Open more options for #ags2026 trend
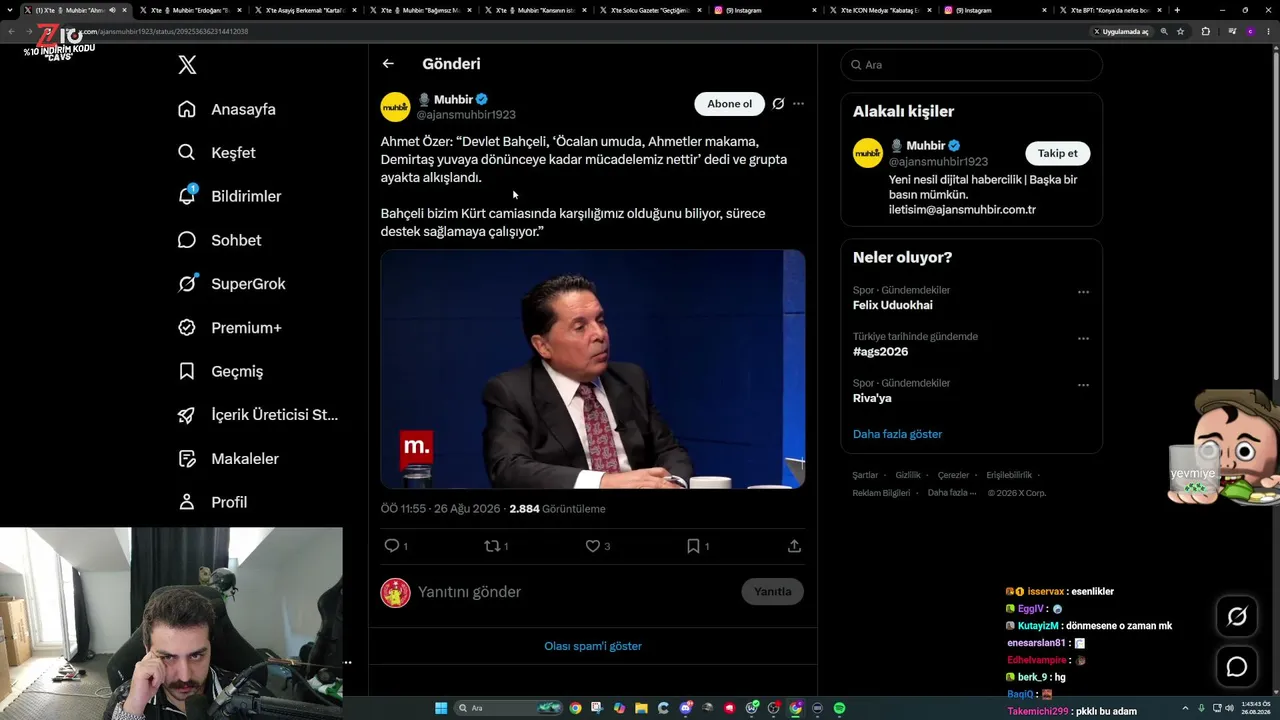Viewport: 1280px width, 720px height. tap(1083, 339)
